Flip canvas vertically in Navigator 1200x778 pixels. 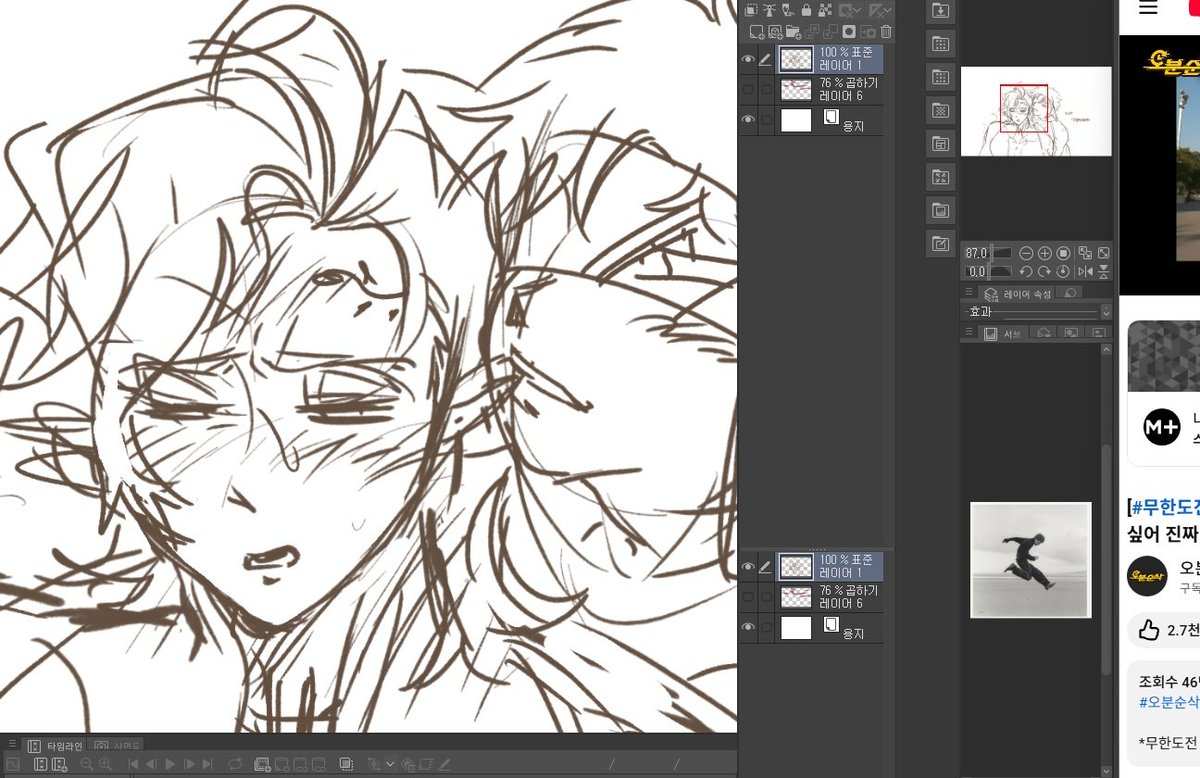click(x=1103, y=272)
